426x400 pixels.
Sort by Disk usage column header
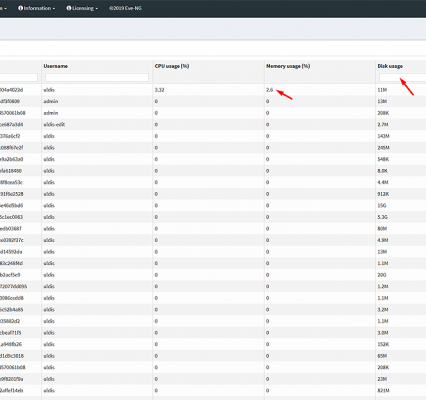pyautogui.click(x=390, y=66)
